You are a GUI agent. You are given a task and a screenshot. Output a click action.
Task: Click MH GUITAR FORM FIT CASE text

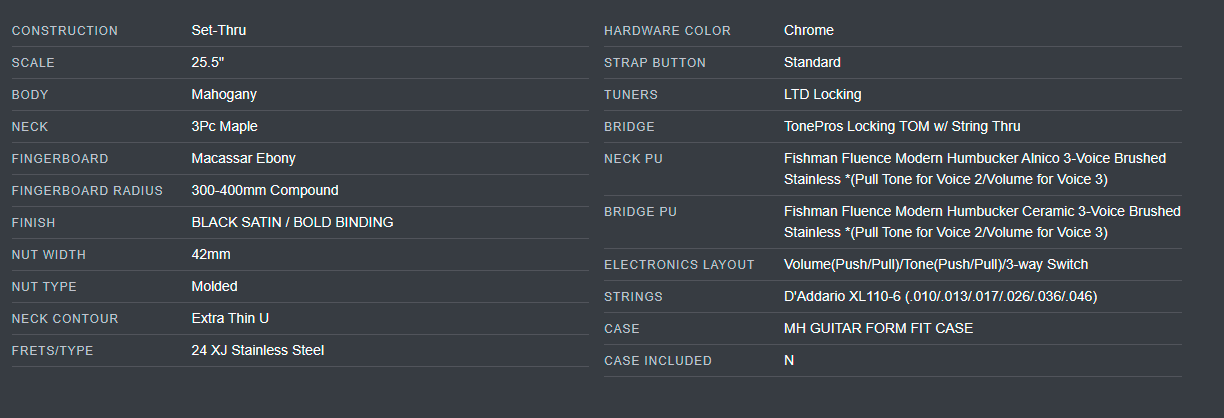tap(878, 328)
